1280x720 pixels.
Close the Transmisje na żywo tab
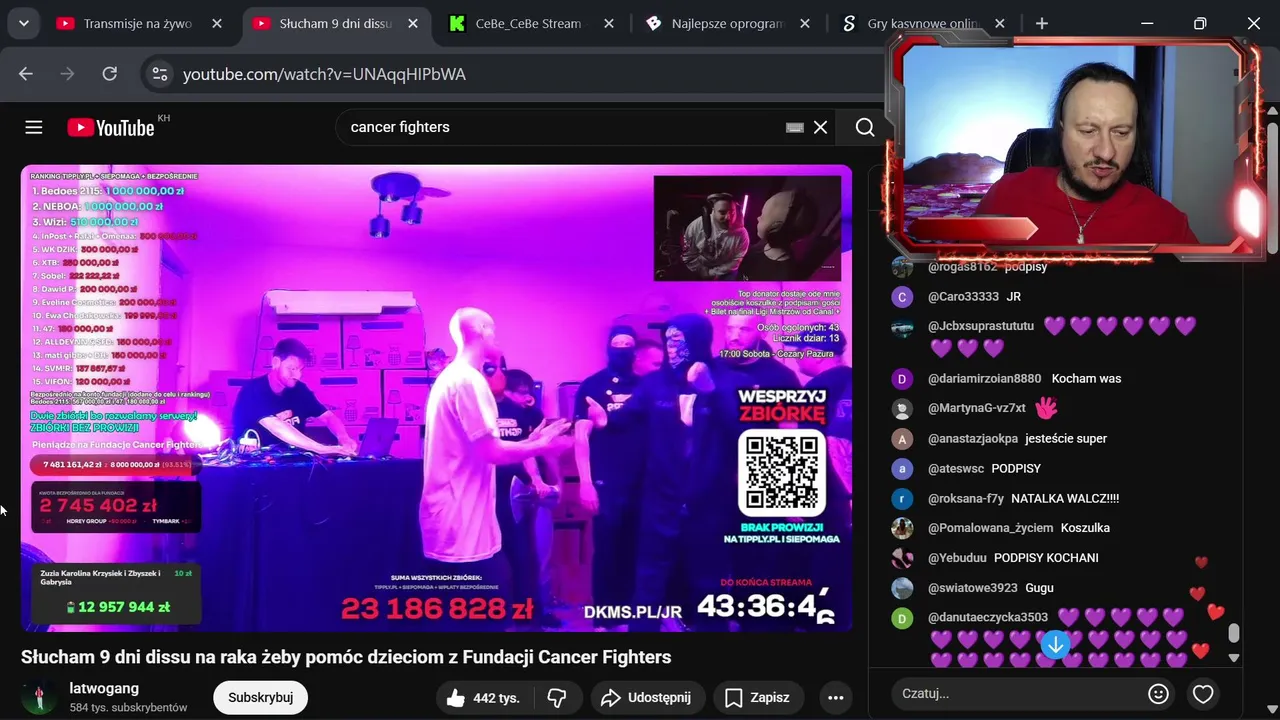click(217, 23)
